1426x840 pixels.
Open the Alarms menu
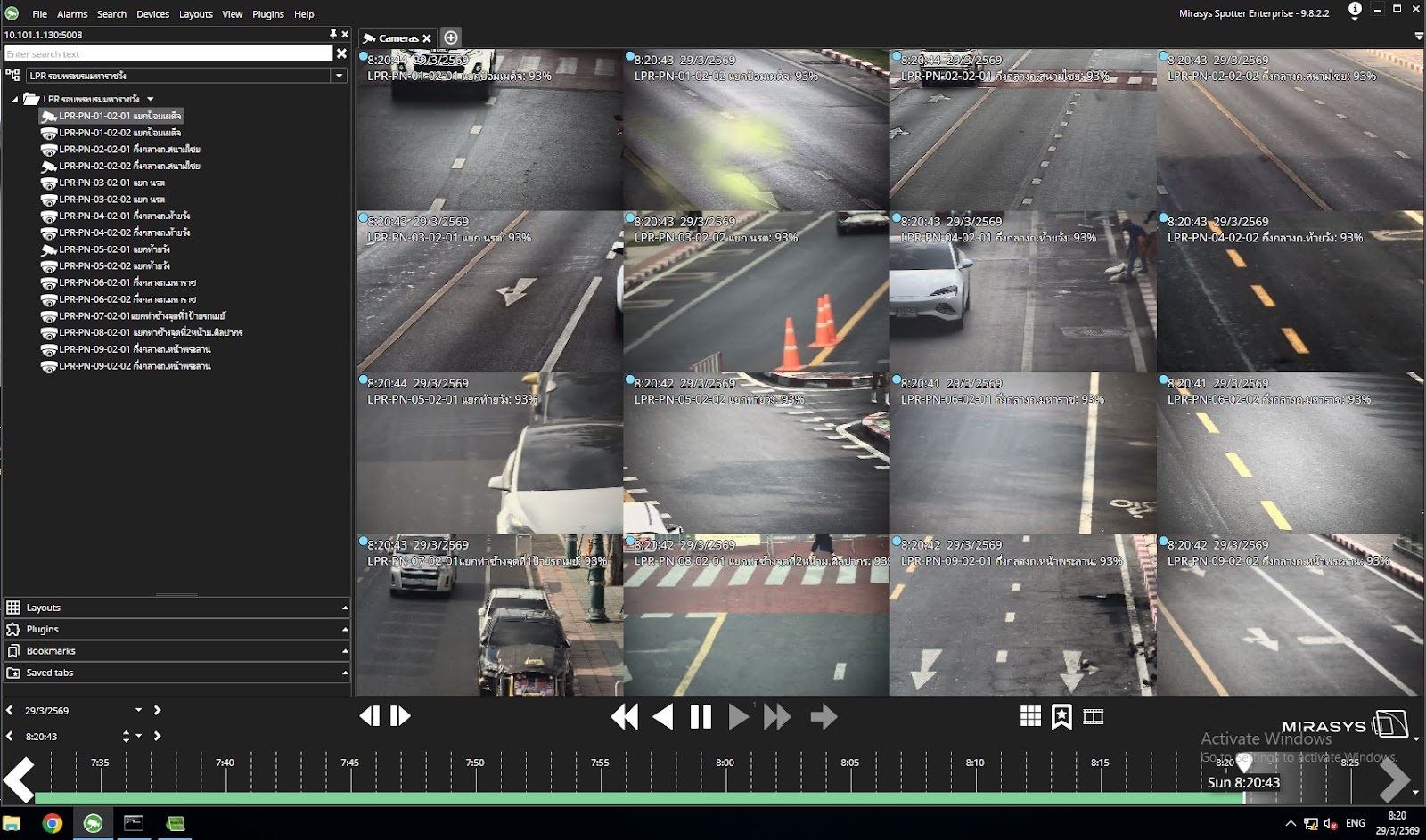(72, 14)
